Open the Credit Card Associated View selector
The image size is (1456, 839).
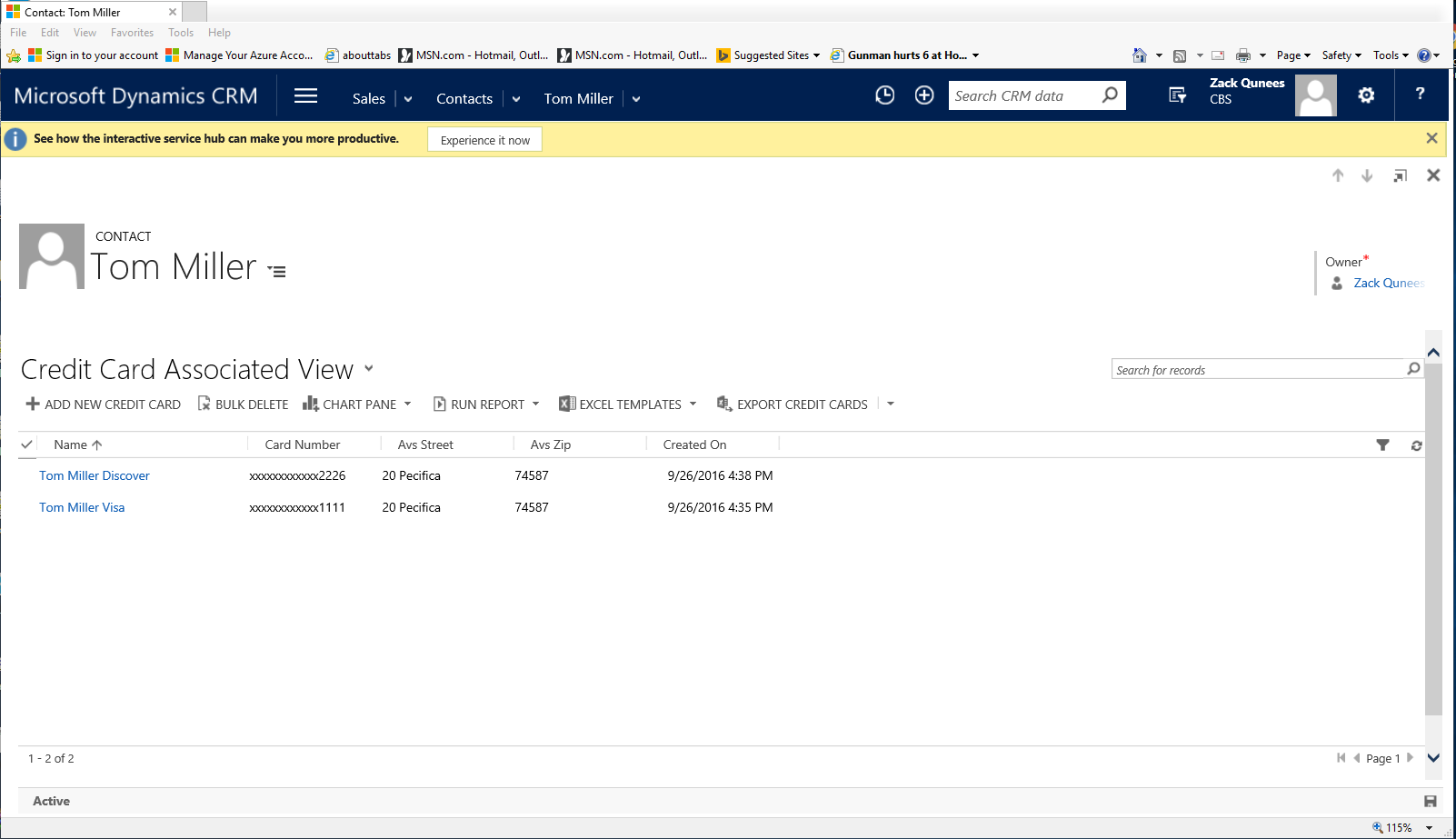click(369, 368)
